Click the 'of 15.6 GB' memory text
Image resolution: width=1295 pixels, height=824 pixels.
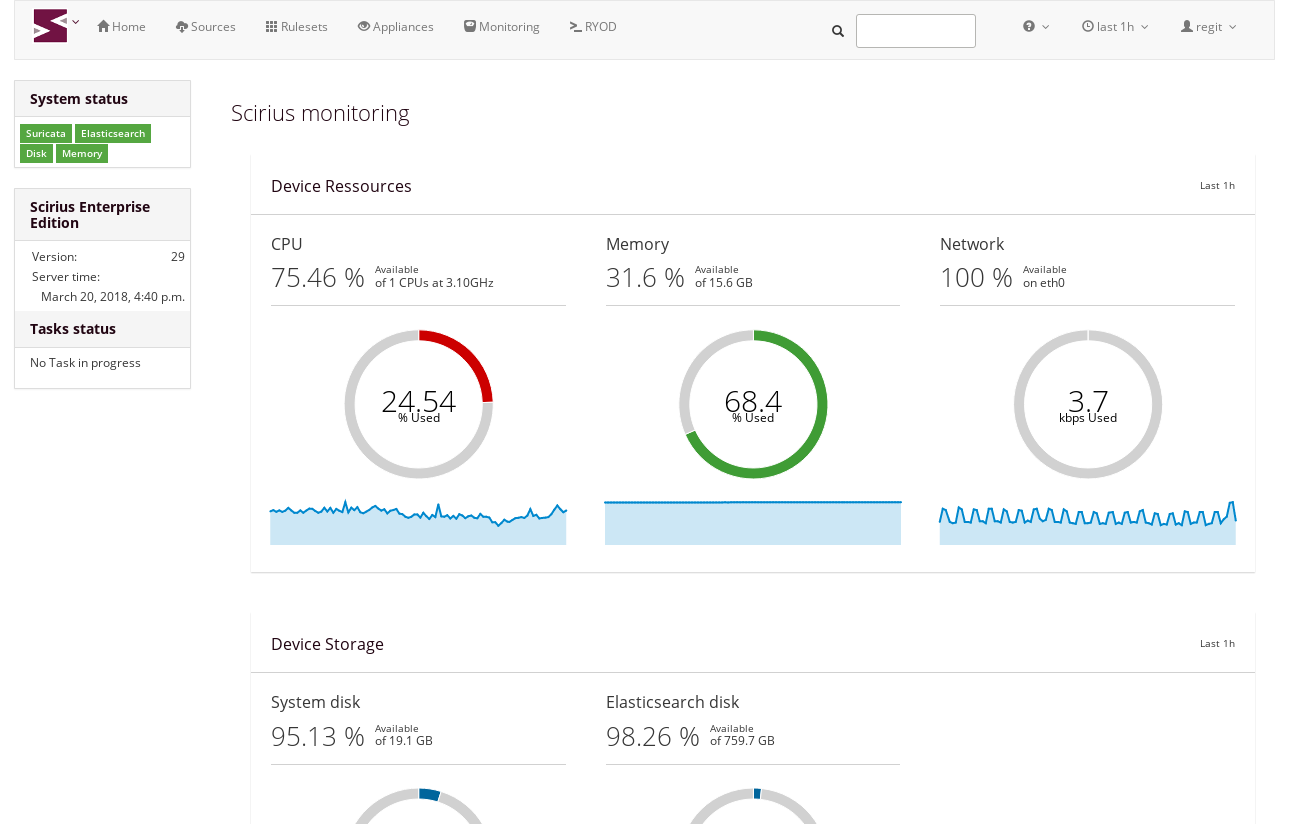tap(724, 283)
